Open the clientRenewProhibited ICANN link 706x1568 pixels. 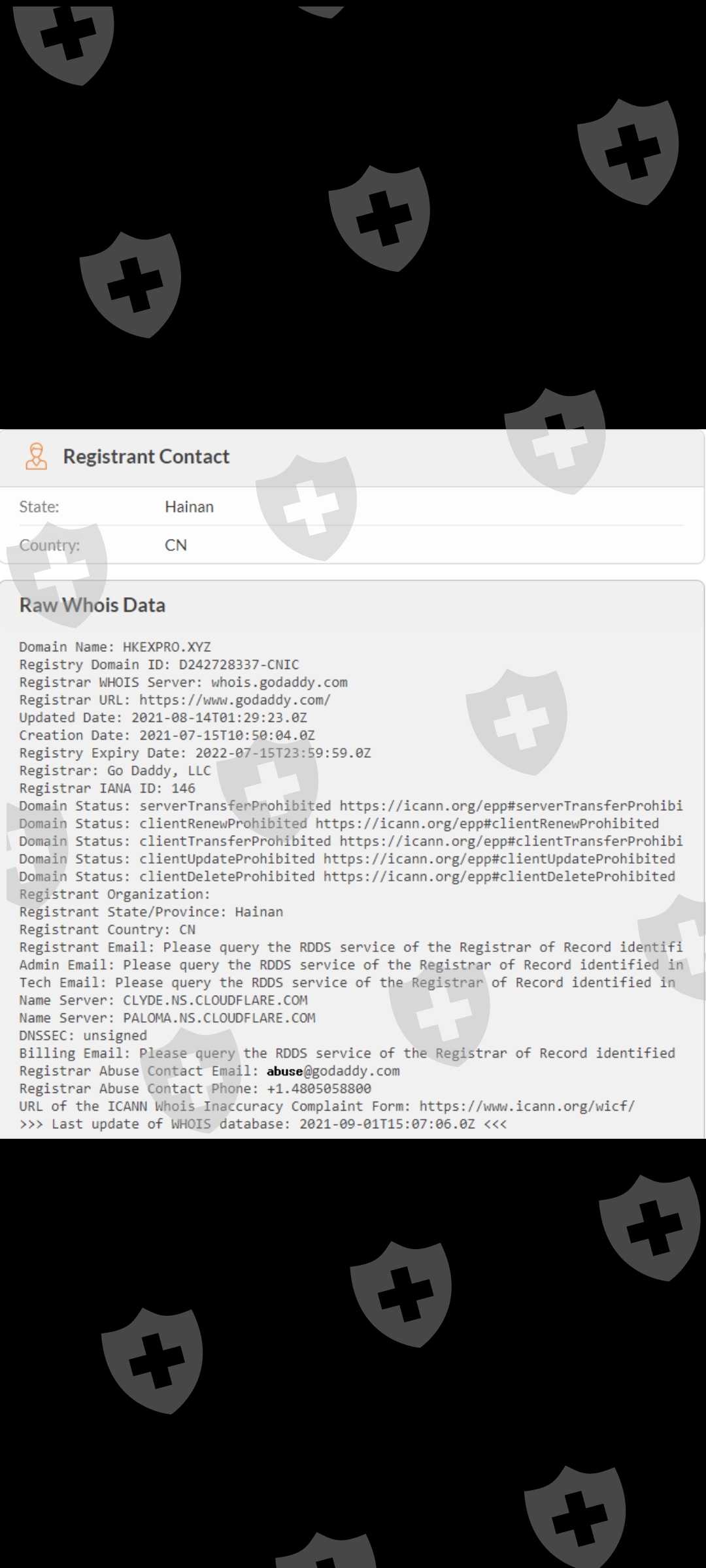(x=487, y=823)
